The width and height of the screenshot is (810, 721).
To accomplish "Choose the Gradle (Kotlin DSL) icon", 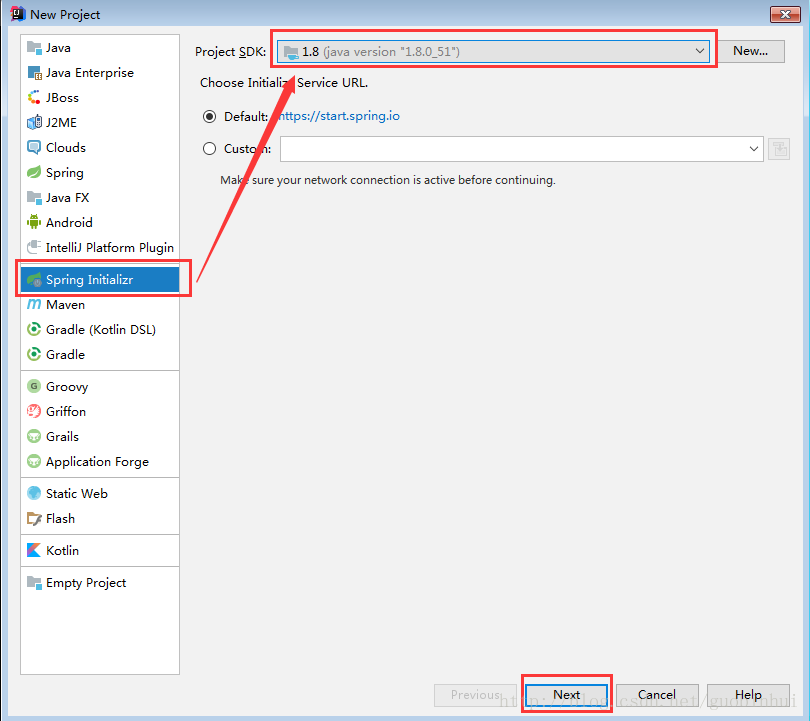I will pos(34,330).
